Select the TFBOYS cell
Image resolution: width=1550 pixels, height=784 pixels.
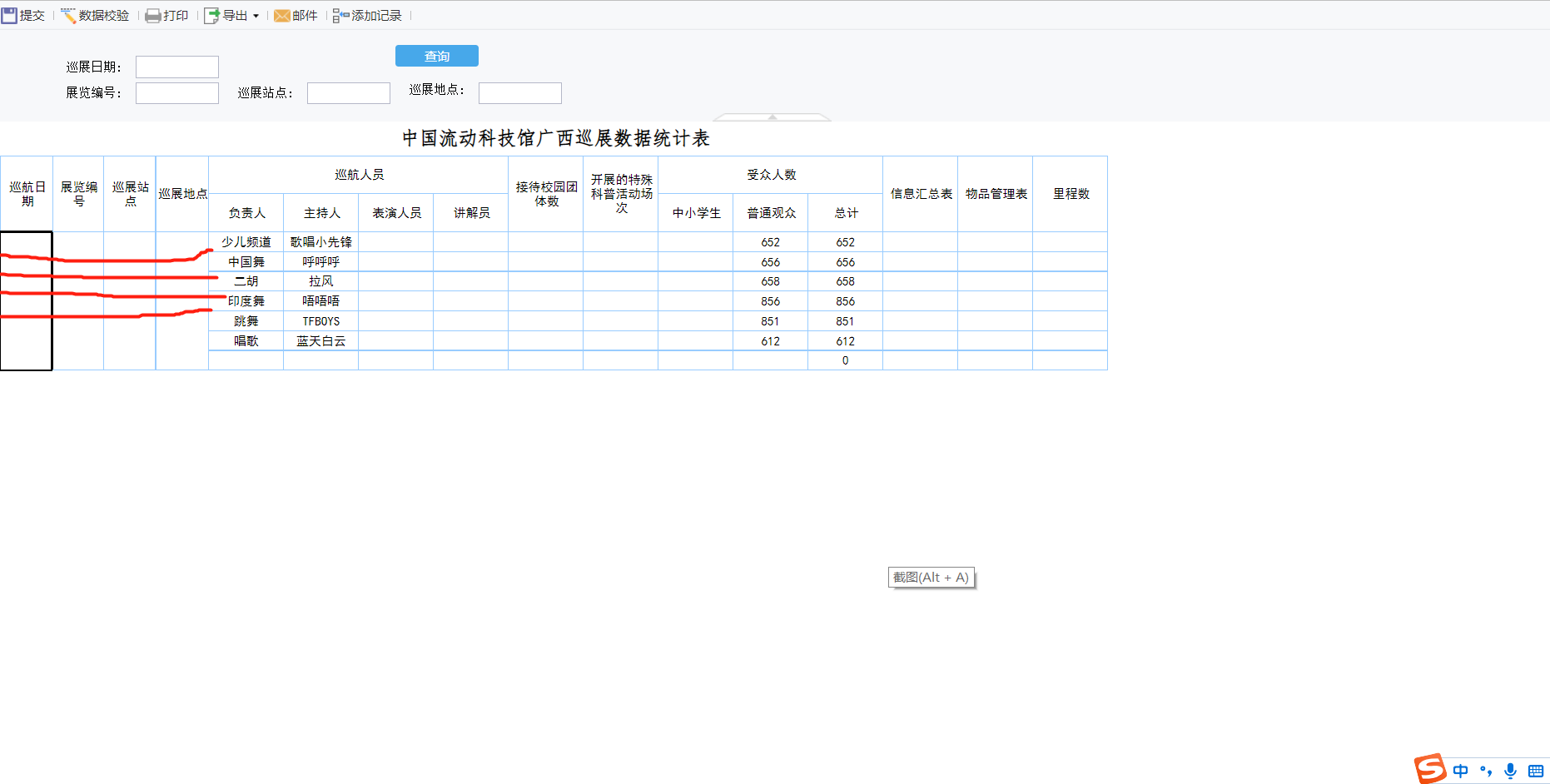coord(321,321)
